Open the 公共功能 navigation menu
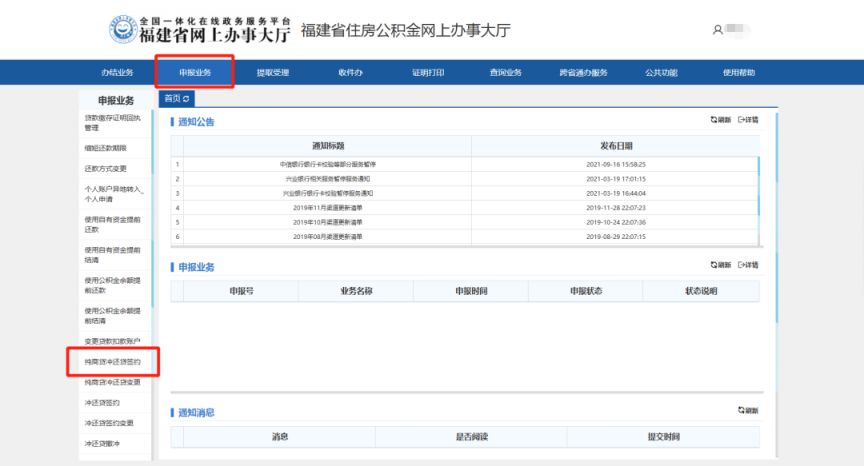Screen dimensions: 864x466 click(x=661, y=72)
